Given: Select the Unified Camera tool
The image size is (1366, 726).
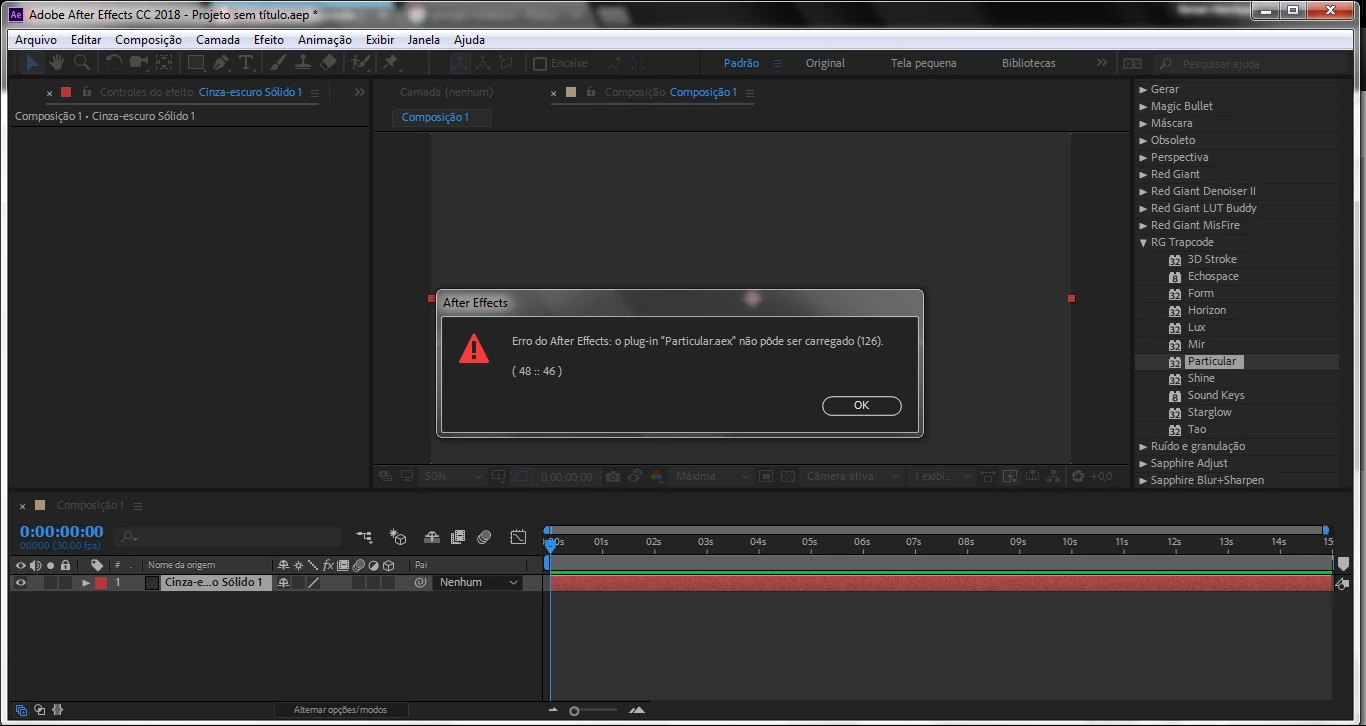Looking at the screenshot, I should tap(139, 63).
